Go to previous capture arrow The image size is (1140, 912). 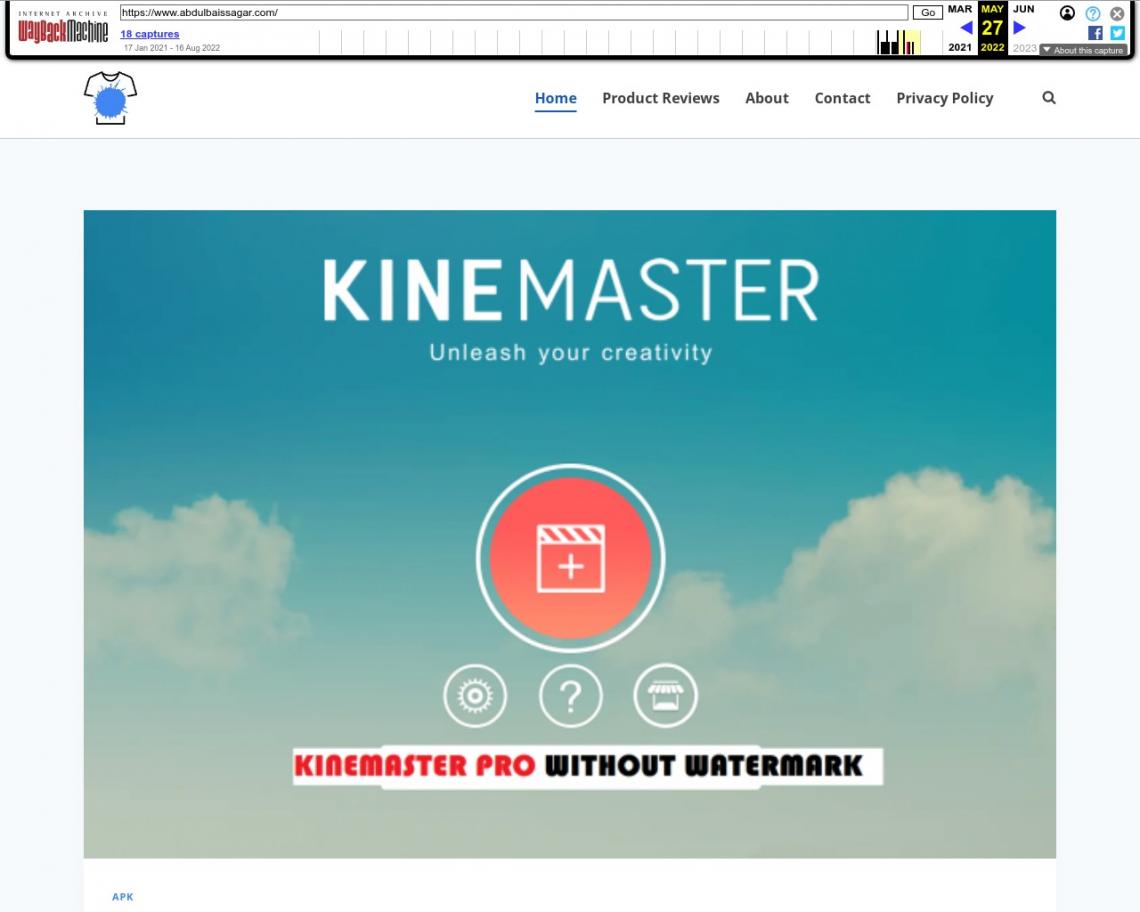pos(966,28)
